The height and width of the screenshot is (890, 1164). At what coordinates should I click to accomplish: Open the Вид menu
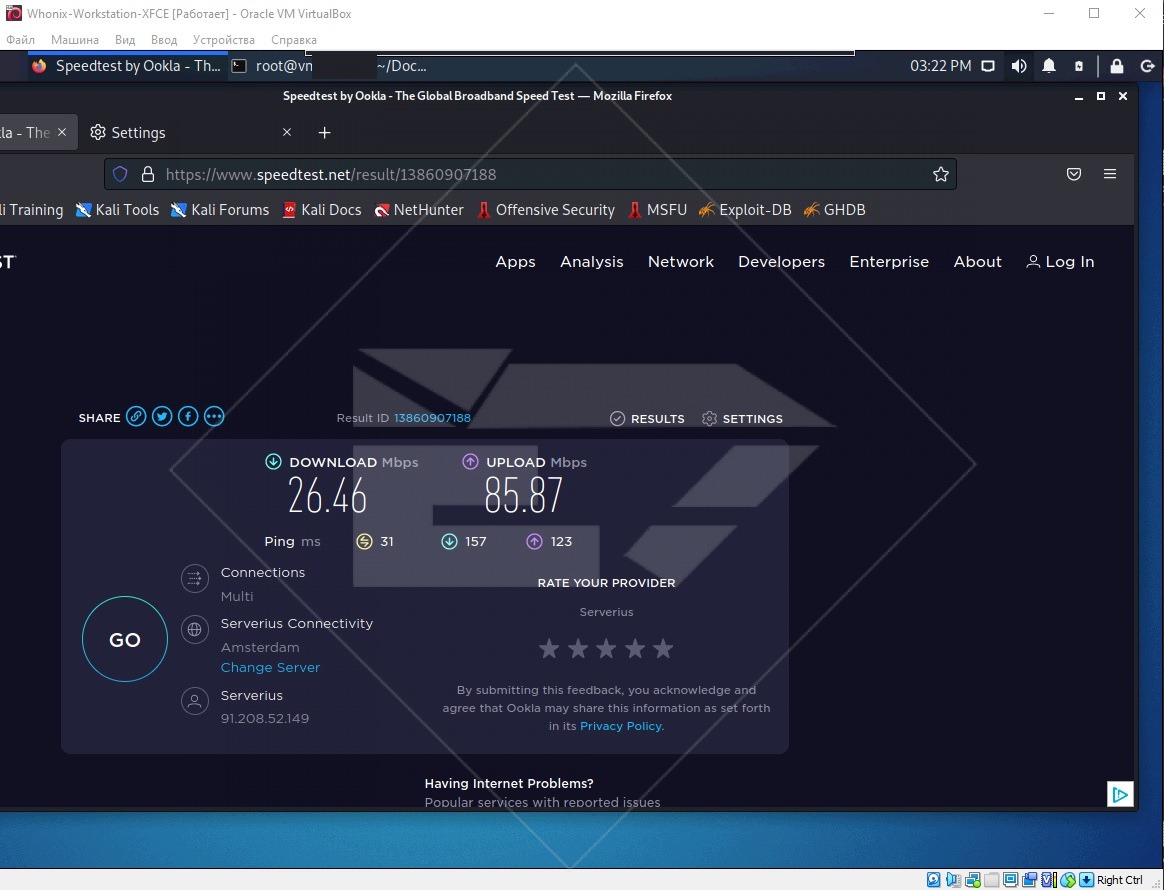click(125, 40)
